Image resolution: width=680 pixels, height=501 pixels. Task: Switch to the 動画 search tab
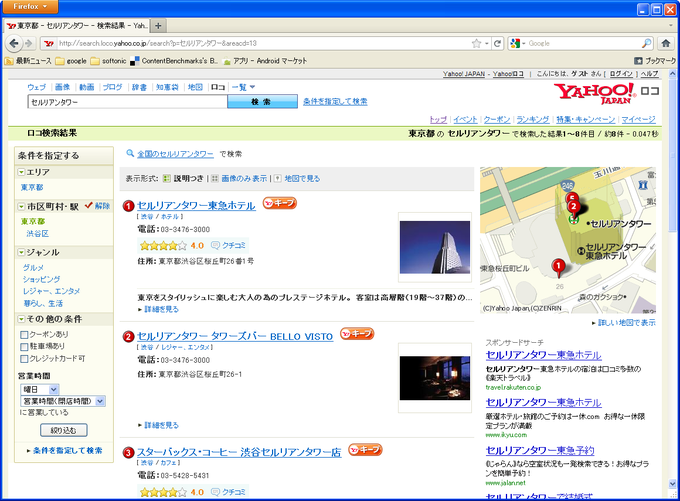(x=87, y=87)
